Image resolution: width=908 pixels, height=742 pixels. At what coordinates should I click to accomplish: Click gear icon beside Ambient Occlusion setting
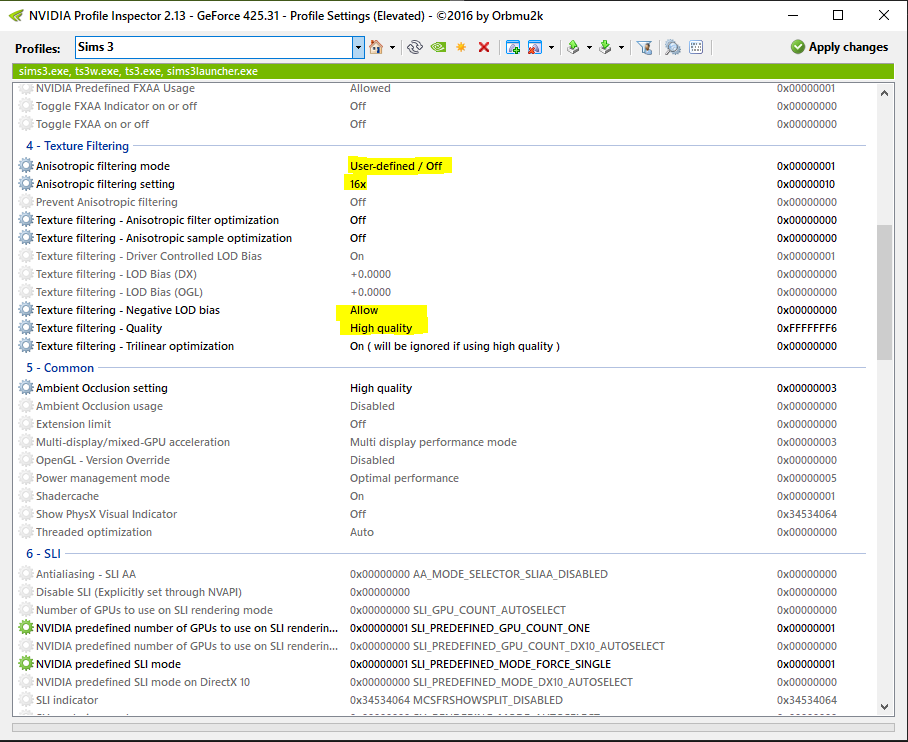click(26, 388)
